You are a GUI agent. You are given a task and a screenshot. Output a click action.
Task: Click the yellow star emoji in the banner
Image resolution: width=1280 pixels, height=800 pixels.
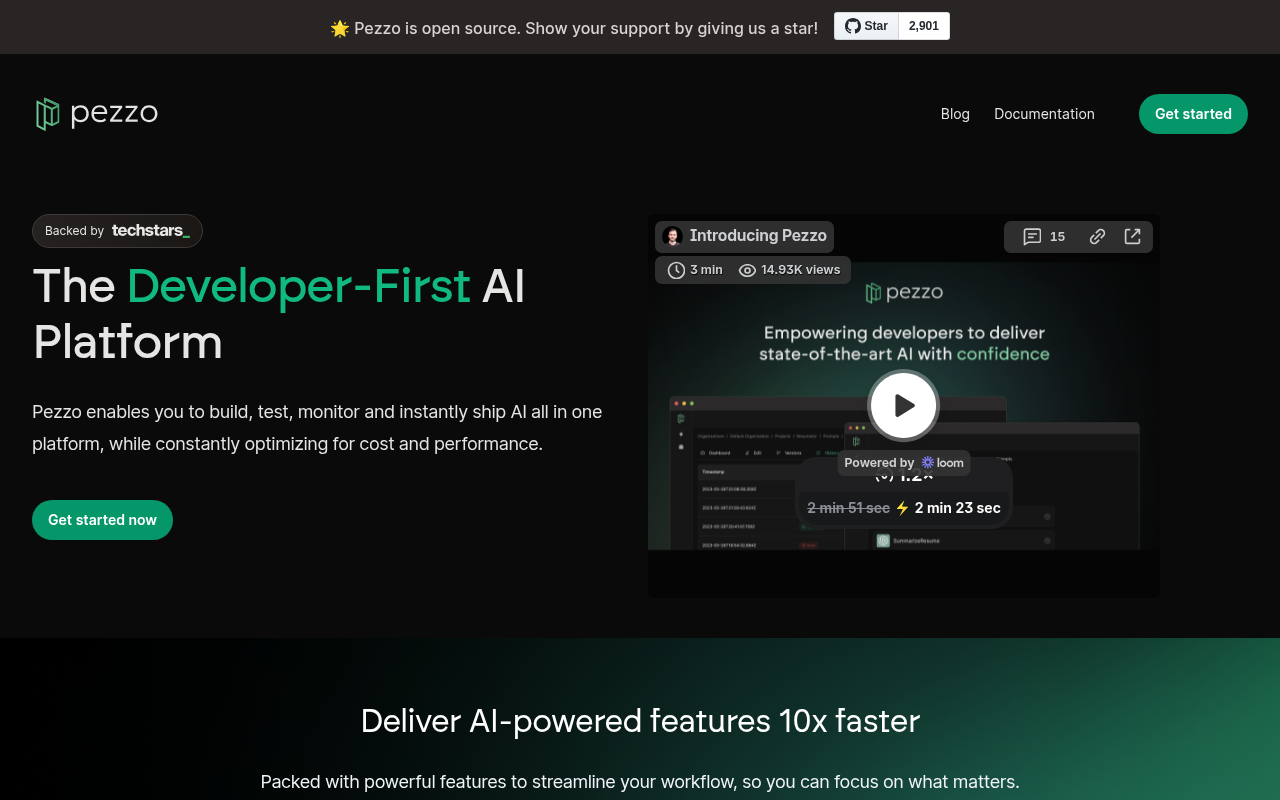click(339, 28)
